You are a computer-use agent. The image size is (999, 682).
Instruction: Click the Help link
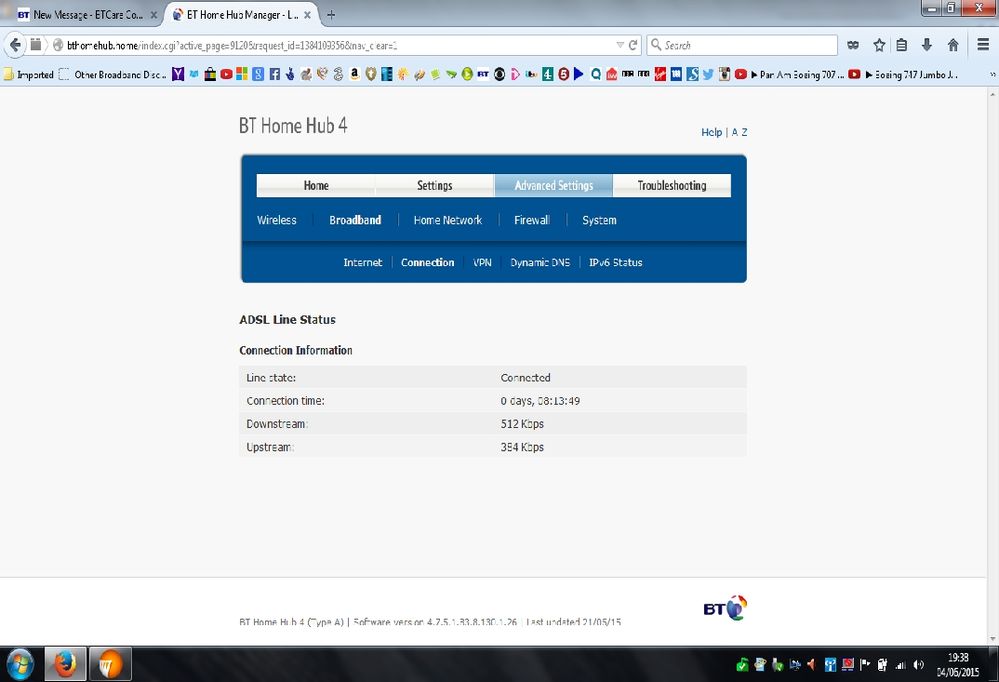click(x=711, y=132)
